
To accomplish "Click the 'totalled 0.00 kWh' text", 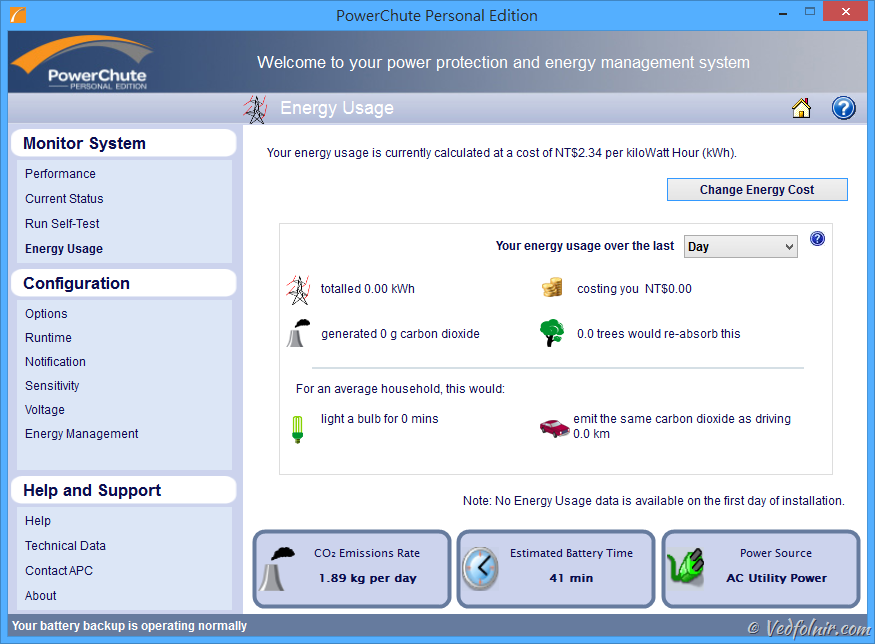I will coord(368,289).
